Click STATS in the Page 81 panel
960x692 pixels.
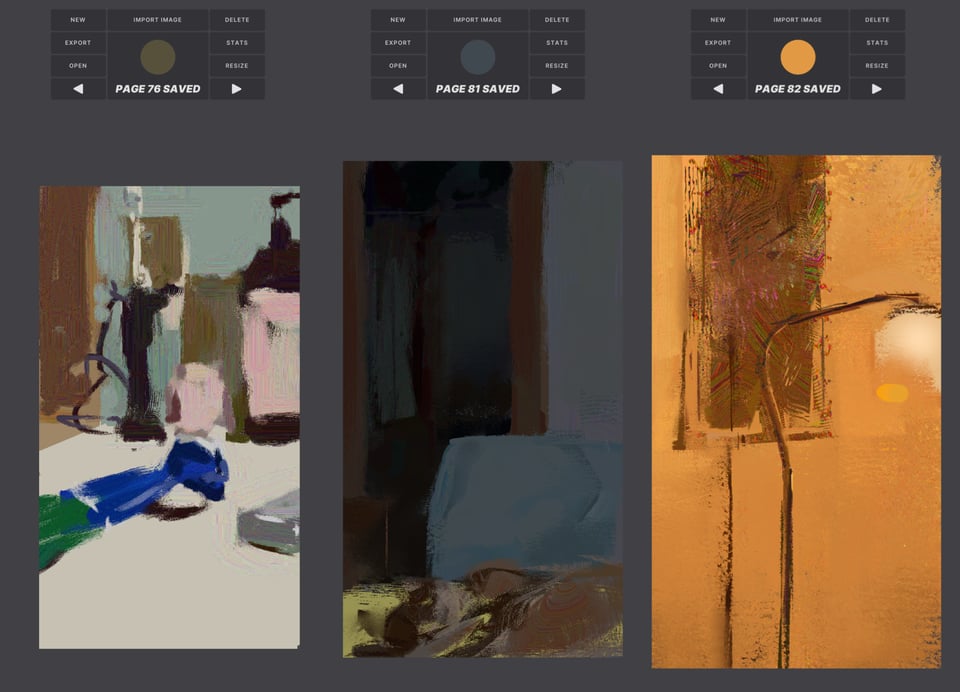557,43
